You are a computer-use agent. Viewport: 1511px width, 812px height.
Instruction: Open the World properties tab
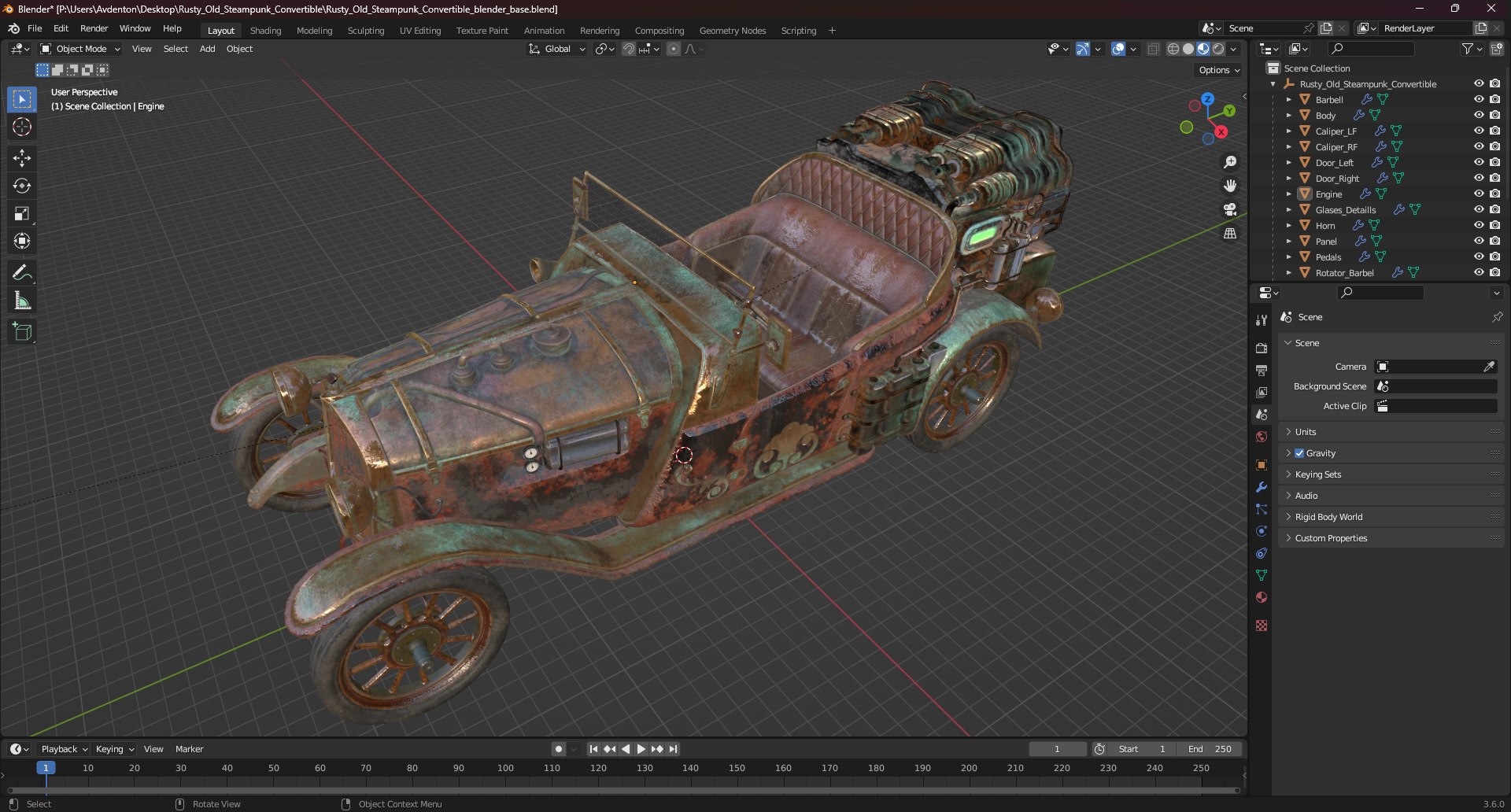coord(1262,437)
